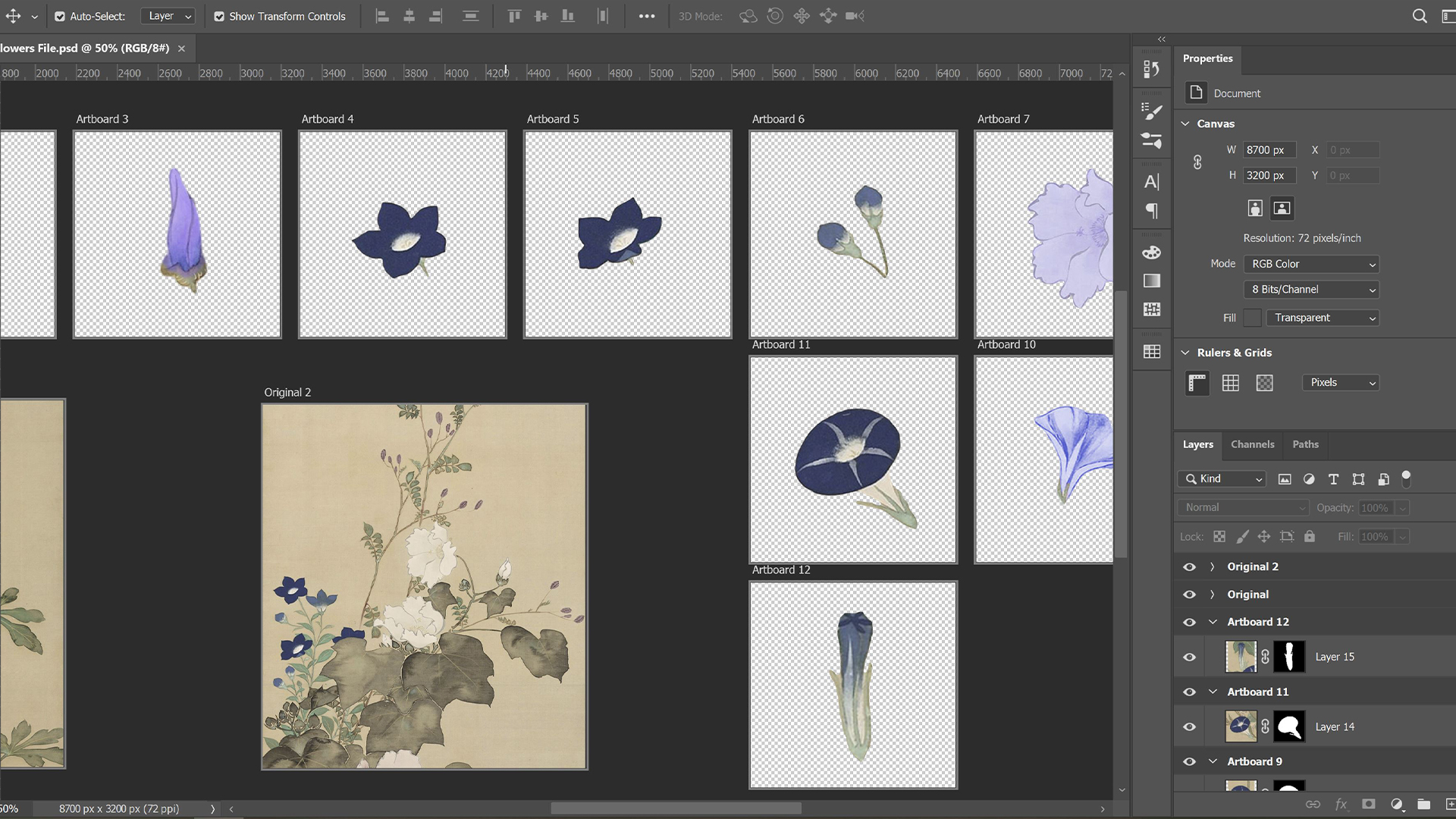Open the Character panel icon
This screenshot has width=1456, height=819.
[1151, 182]
